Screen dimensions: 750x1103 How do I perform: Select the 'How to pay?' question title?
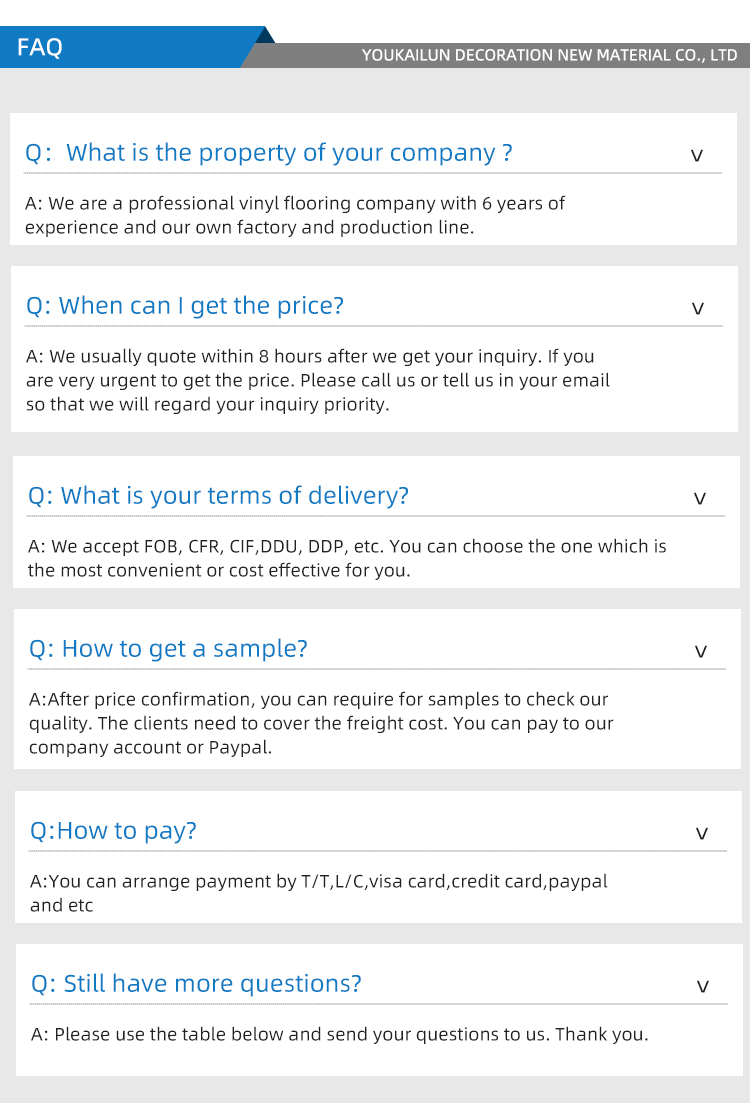click(x=114, y=831)
